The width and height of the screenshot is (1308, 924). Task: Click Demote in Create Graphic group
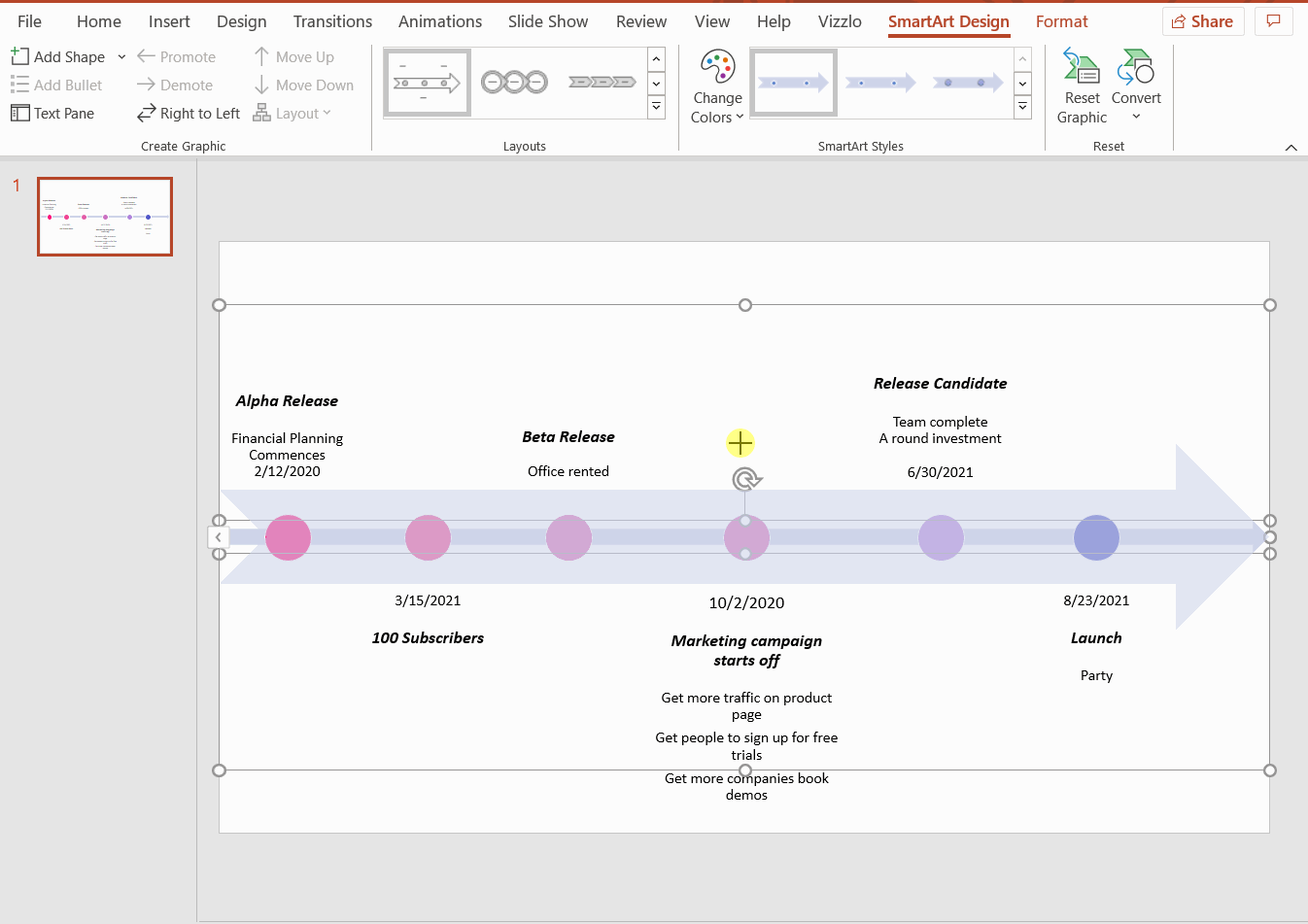click(175, 85)
